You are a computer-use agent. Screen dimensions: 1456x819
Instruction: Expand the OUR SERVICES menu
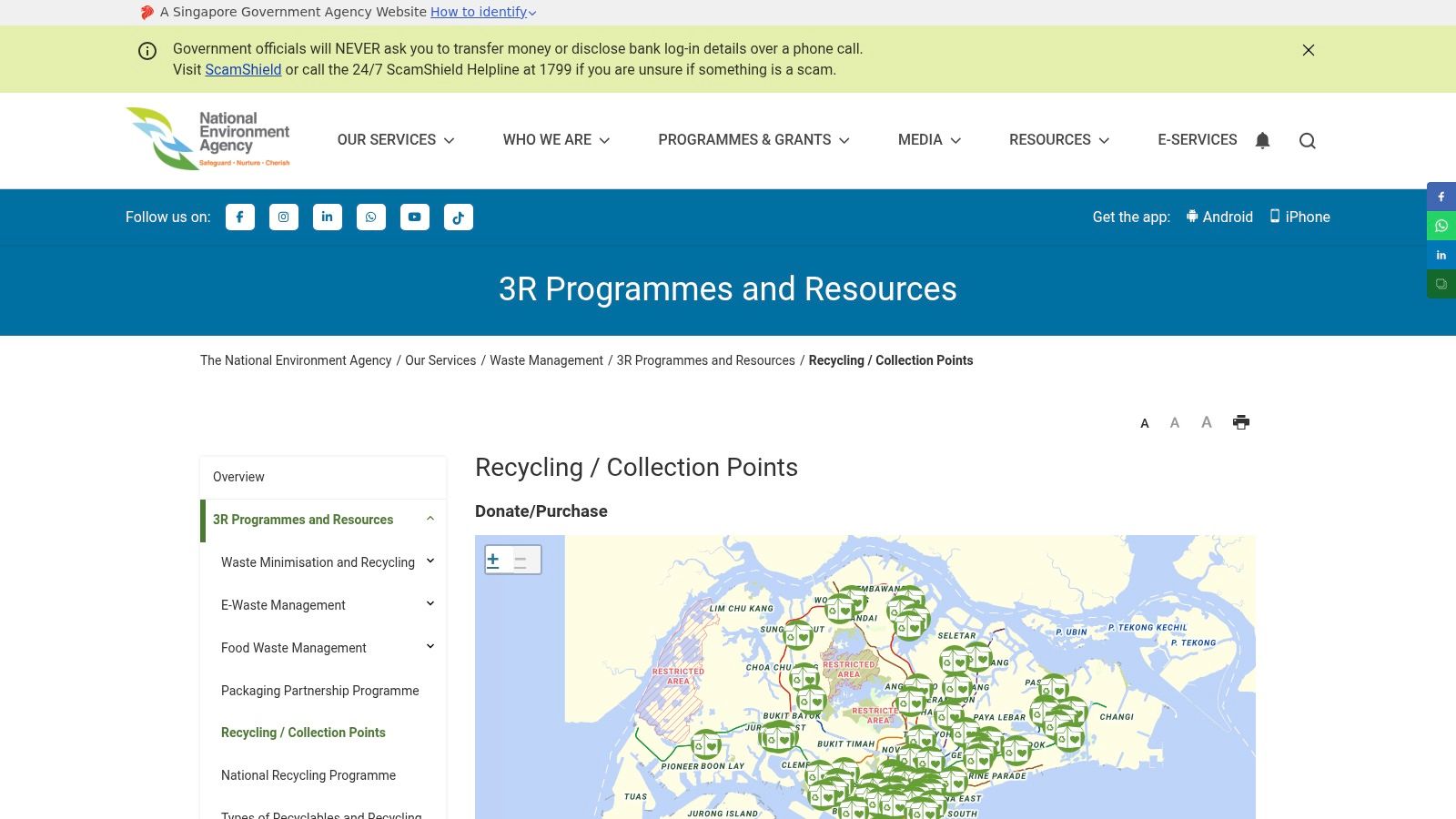[x=396, y=140]
